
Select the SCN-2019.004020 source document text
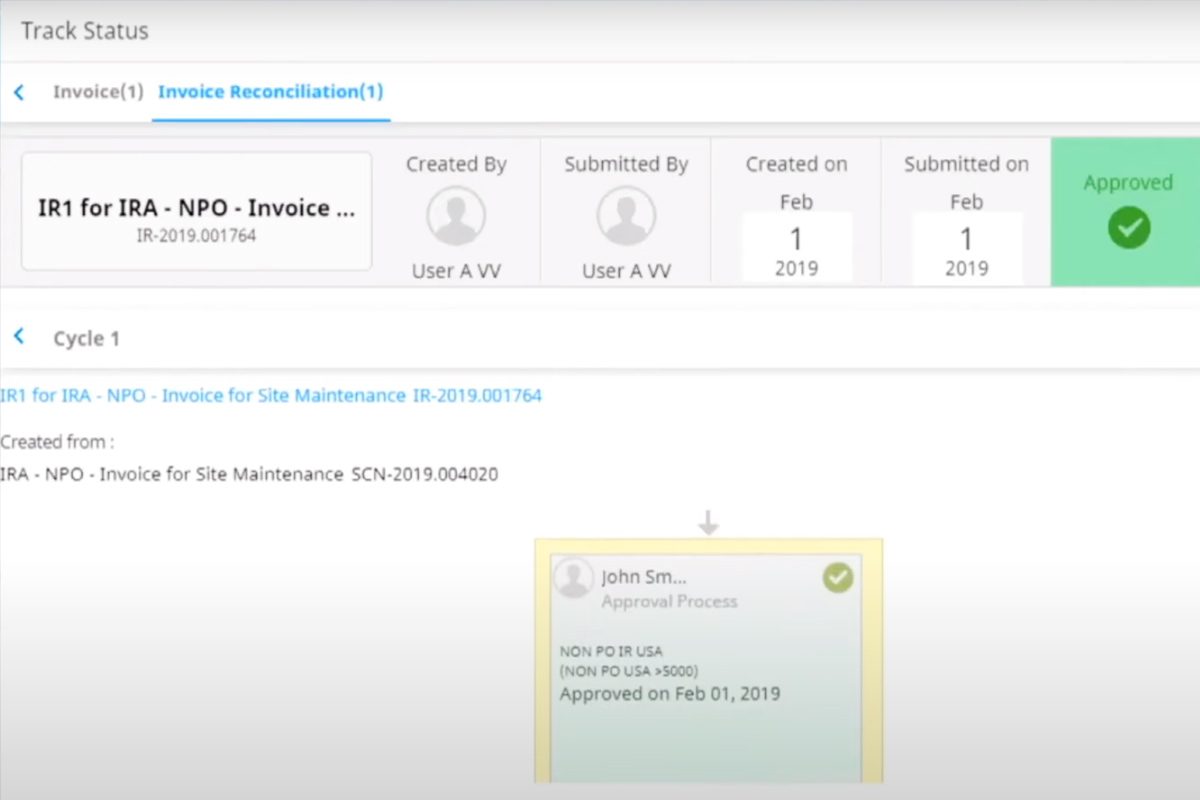click(248, 474)
